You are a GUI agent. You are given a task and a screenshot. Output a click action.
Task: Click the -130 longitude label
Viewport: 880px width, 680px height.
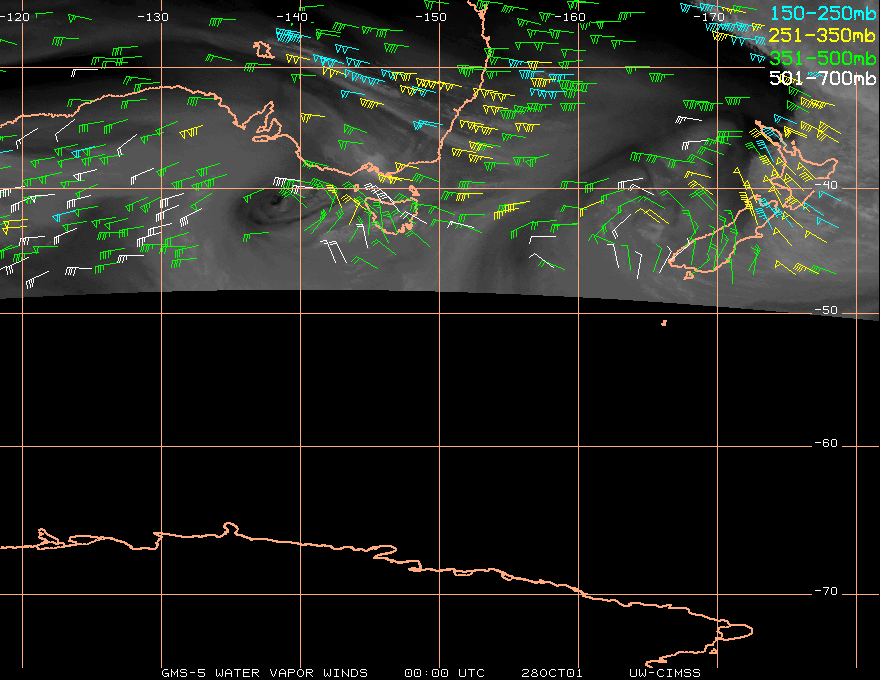153,17
